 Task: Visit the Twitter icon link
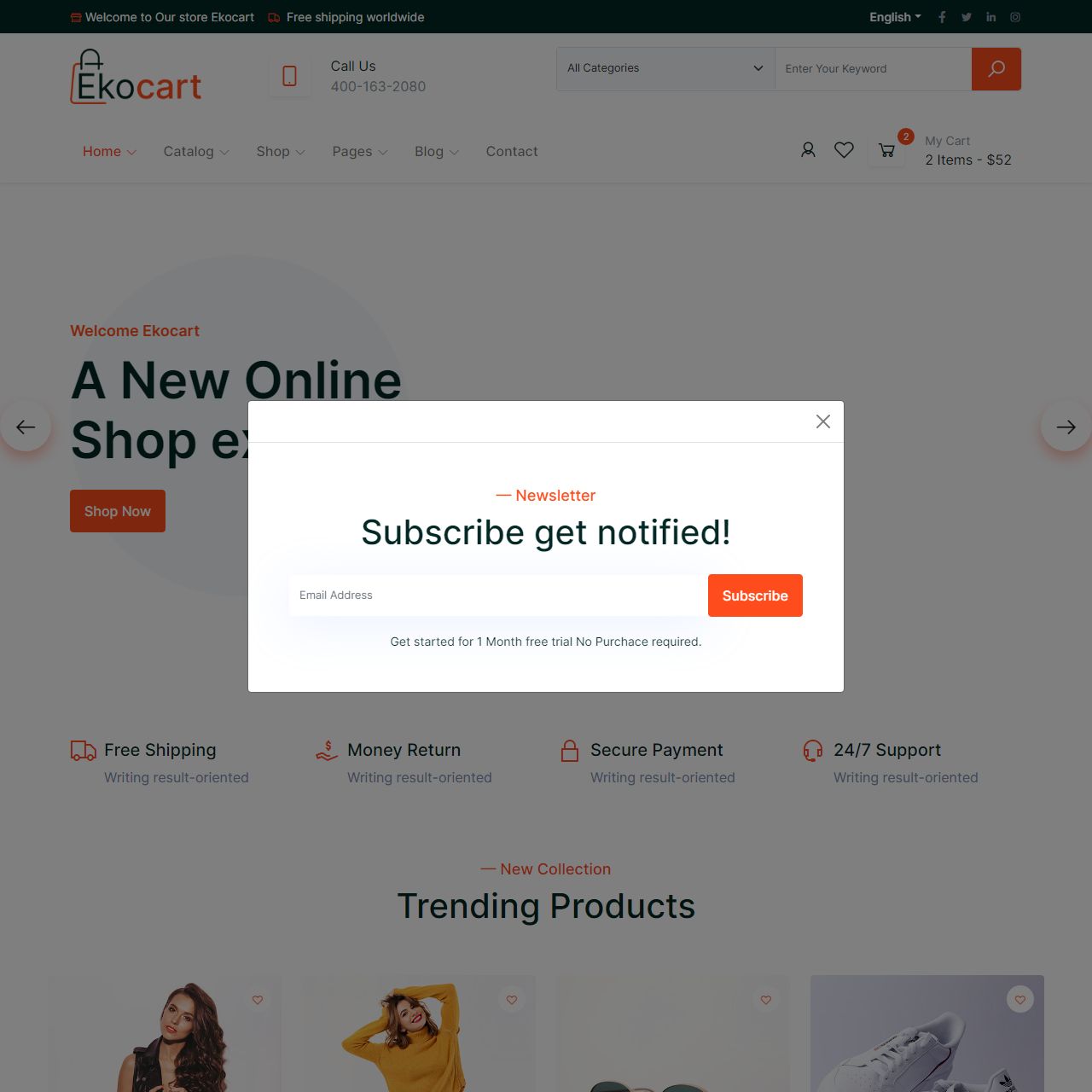pos(967,17)
